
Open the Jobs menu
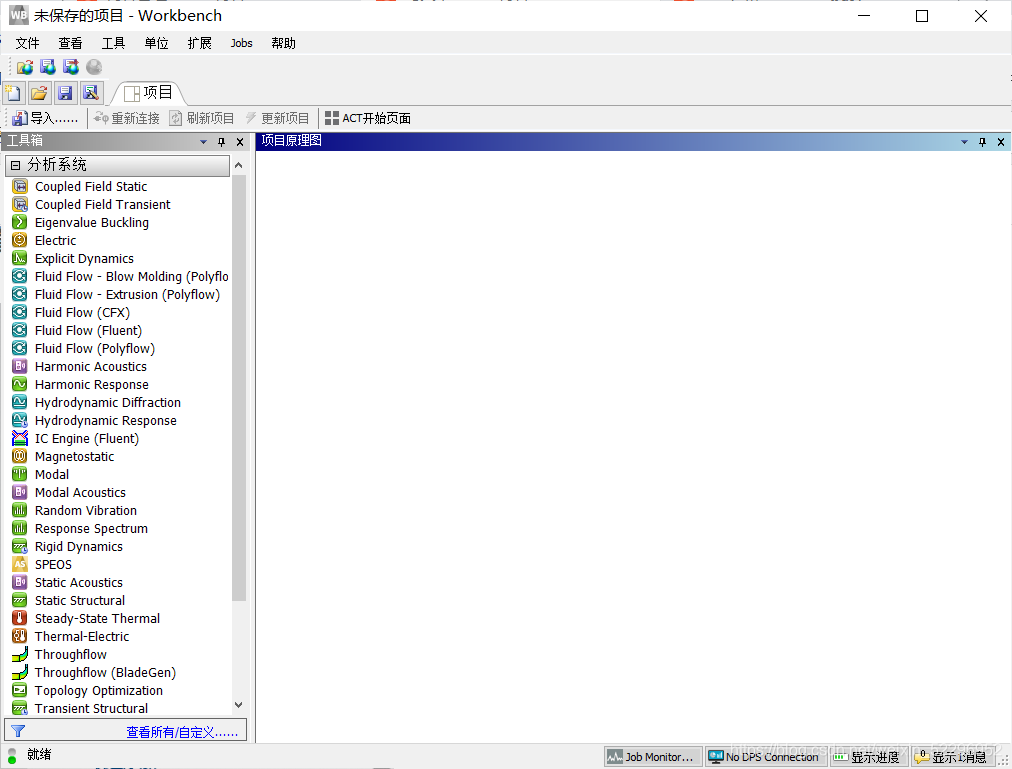tap(241, 43)
